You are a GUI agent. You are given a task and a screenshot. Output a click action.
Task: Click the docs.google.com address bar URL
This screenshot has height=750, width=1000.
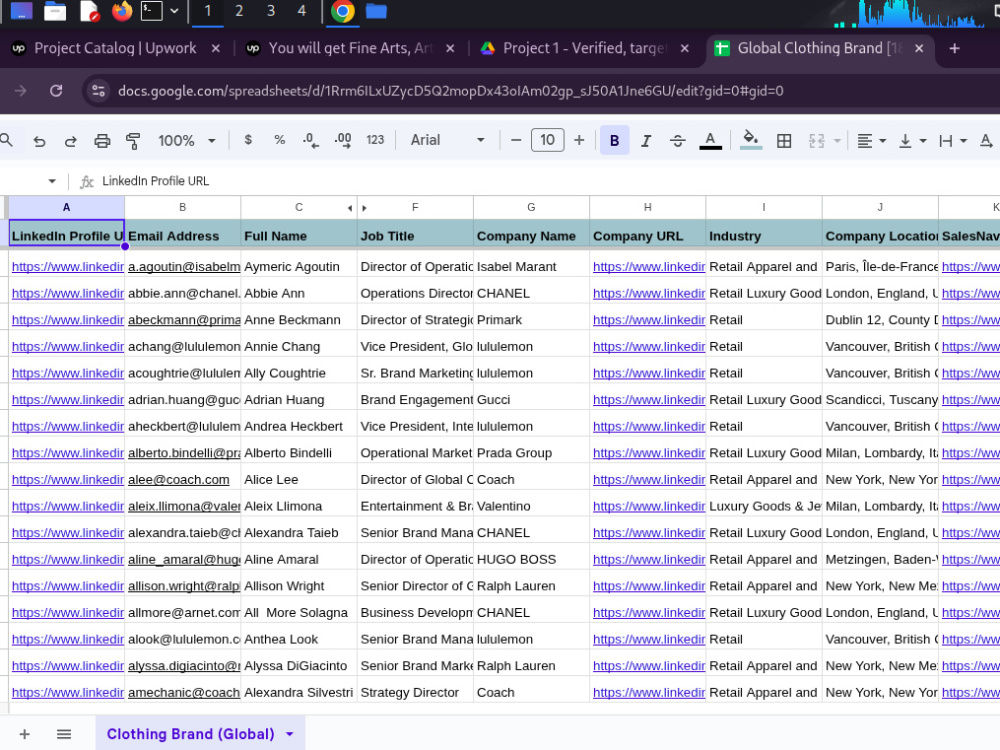pyautogui.click(x=450, y=91)
